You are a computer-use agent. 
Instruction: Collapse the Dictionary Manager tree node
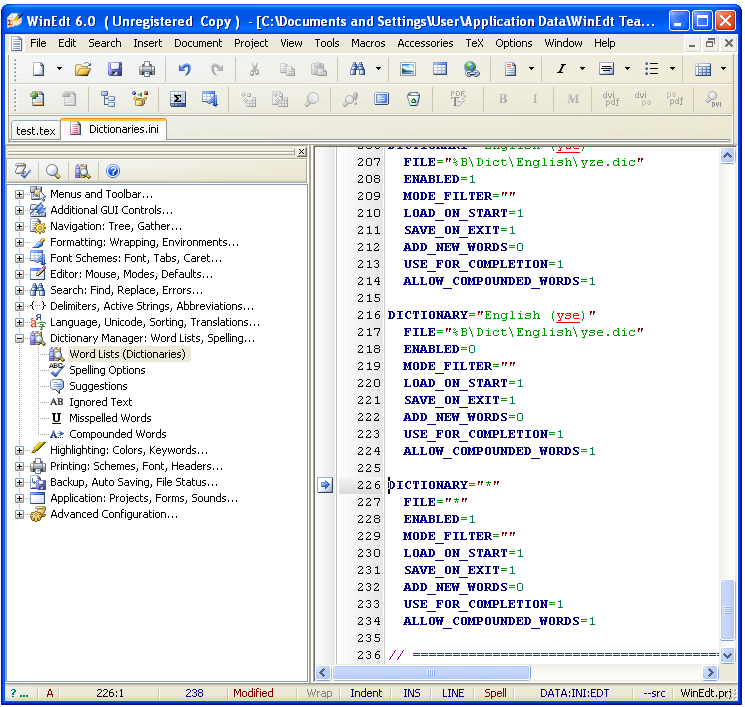click(19, 338)
